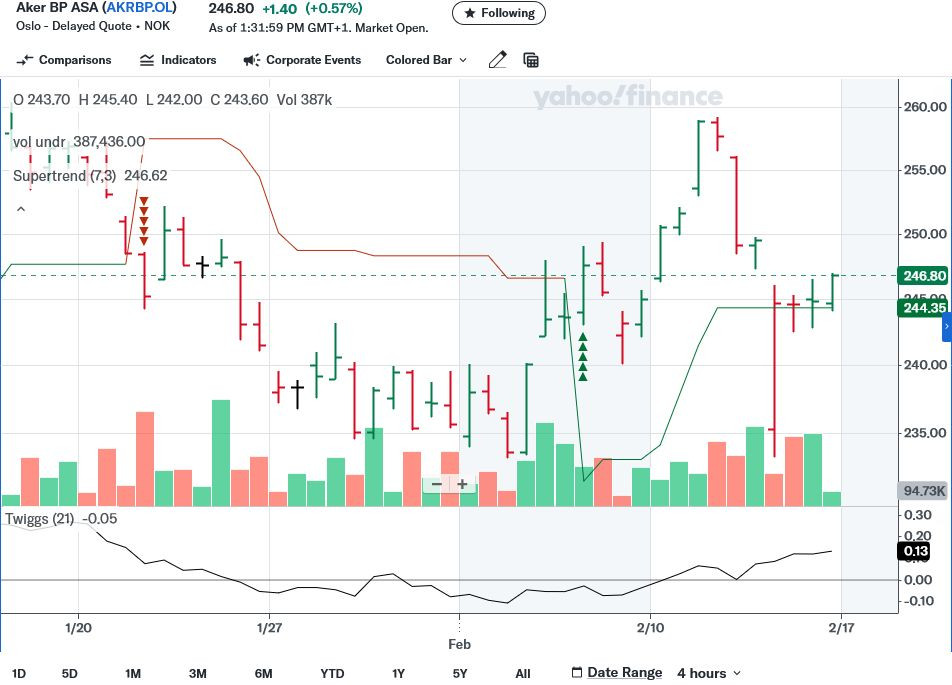Open the Indicators menu
Screen dimensions: 952x685
click(x=178, y=60)
